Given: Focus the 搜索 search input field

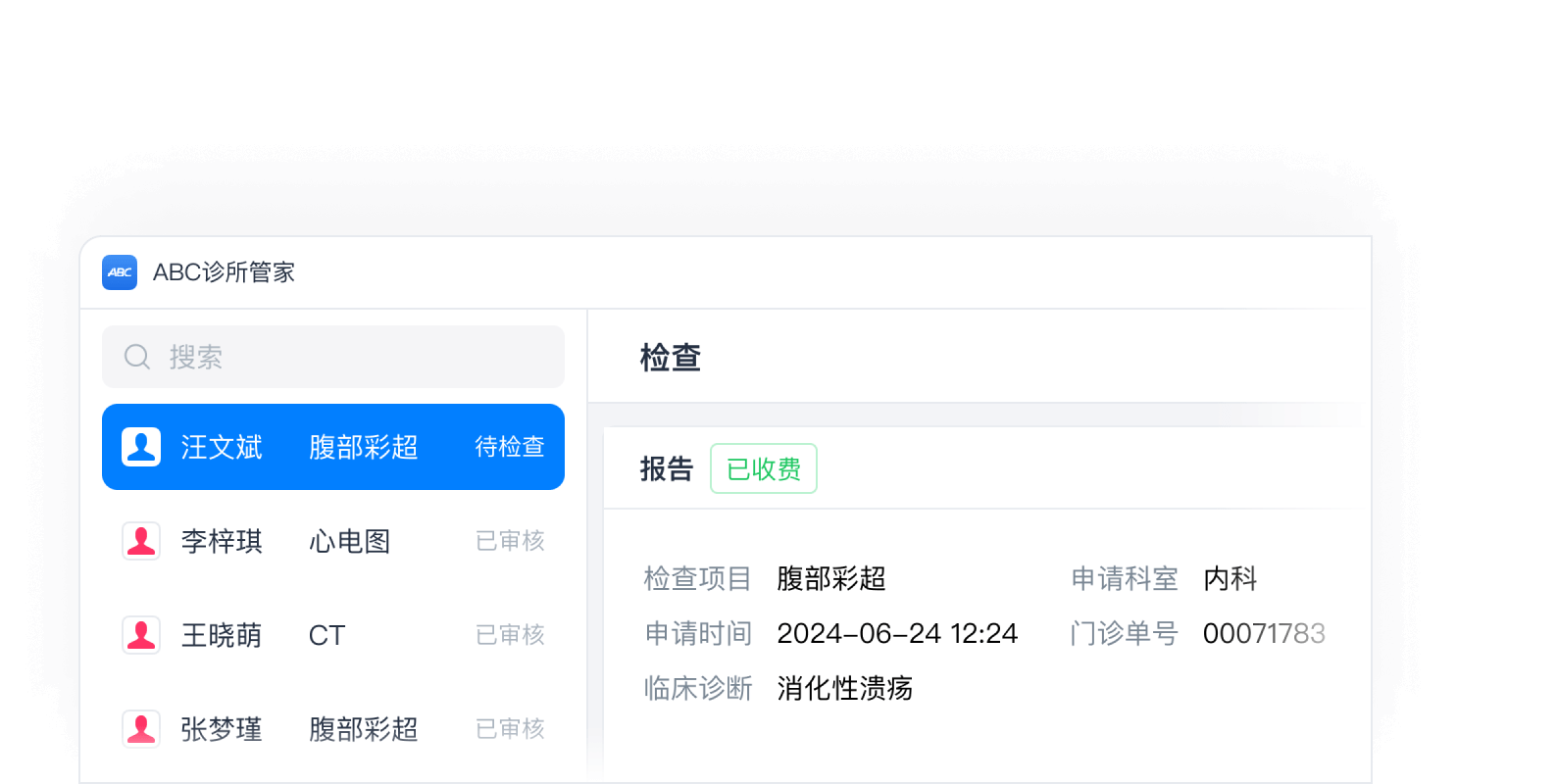Looking at the screenshot, I should (x=353, y=357).
